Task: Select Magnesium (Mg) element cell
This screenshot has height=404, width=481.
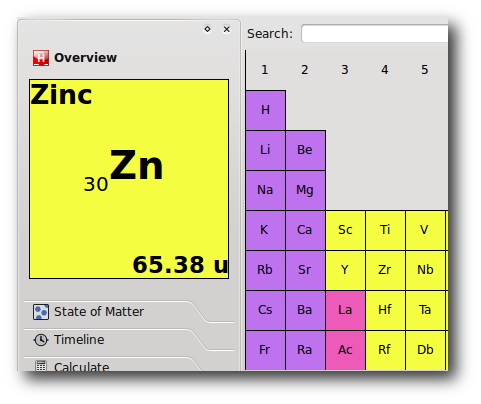Action: point(305,190)
